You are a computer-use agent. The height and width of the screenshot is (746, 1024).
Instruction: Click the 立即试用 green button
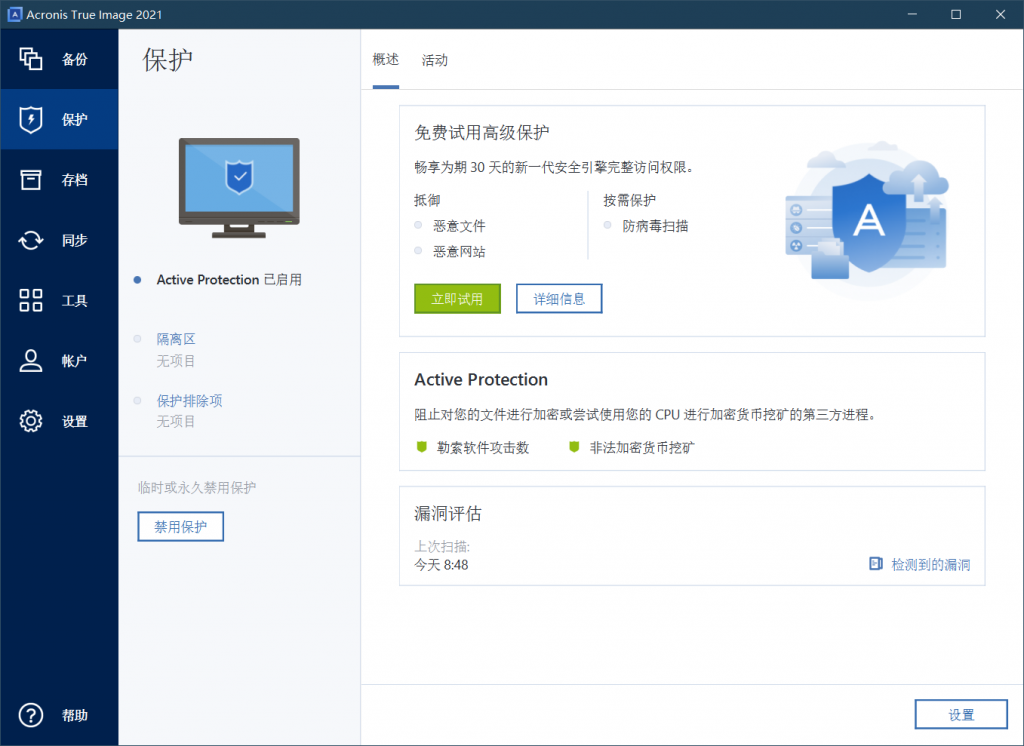[x=457, y=299]
